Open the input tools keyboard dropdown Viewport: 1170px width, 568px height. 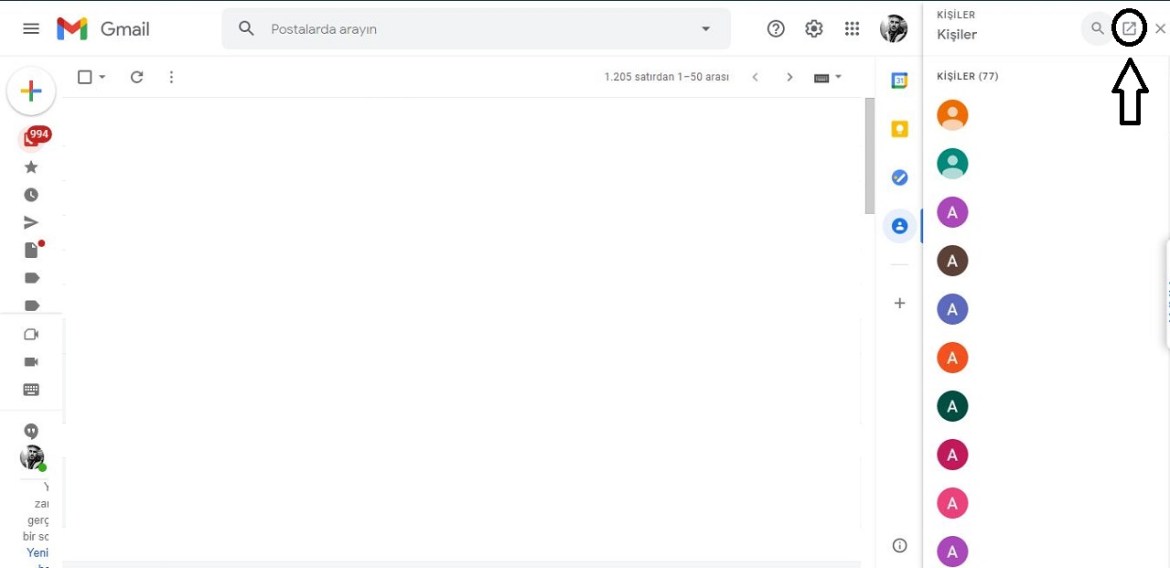[x=827, y=77]
